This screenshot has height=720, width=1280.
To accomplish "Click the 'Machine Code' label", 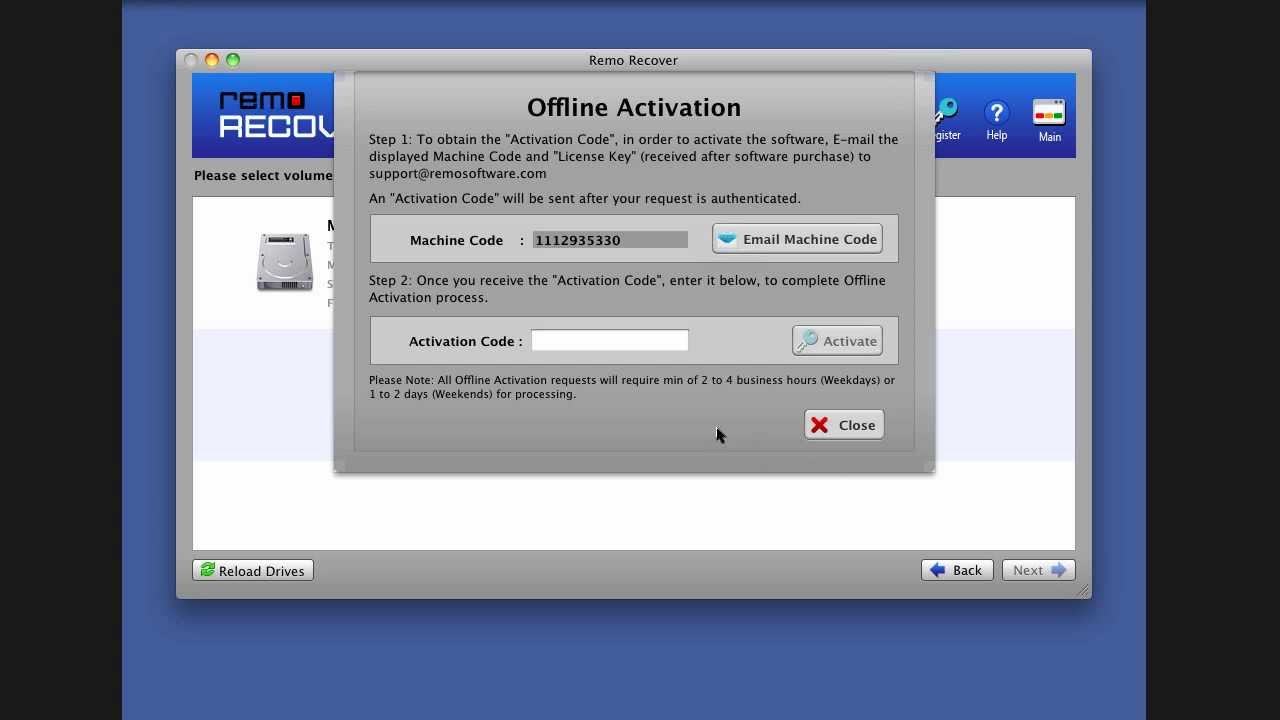I will click(456, 240).
